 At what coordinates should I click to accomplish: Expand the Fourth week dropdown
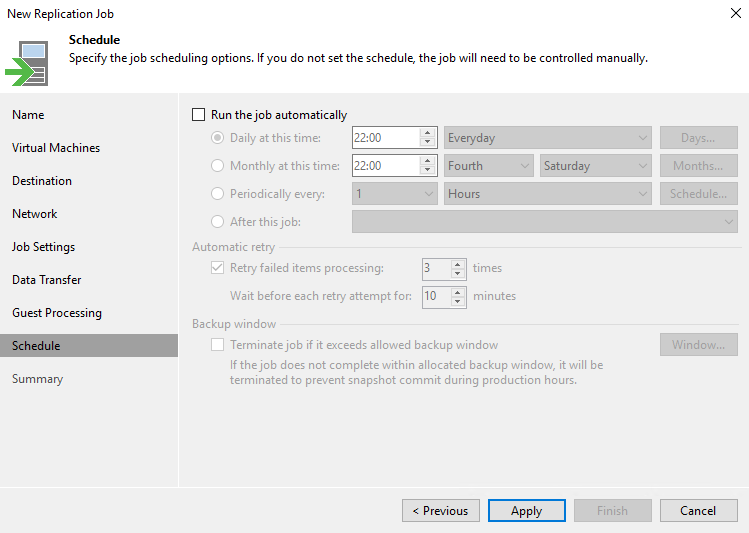pos(488,166)
